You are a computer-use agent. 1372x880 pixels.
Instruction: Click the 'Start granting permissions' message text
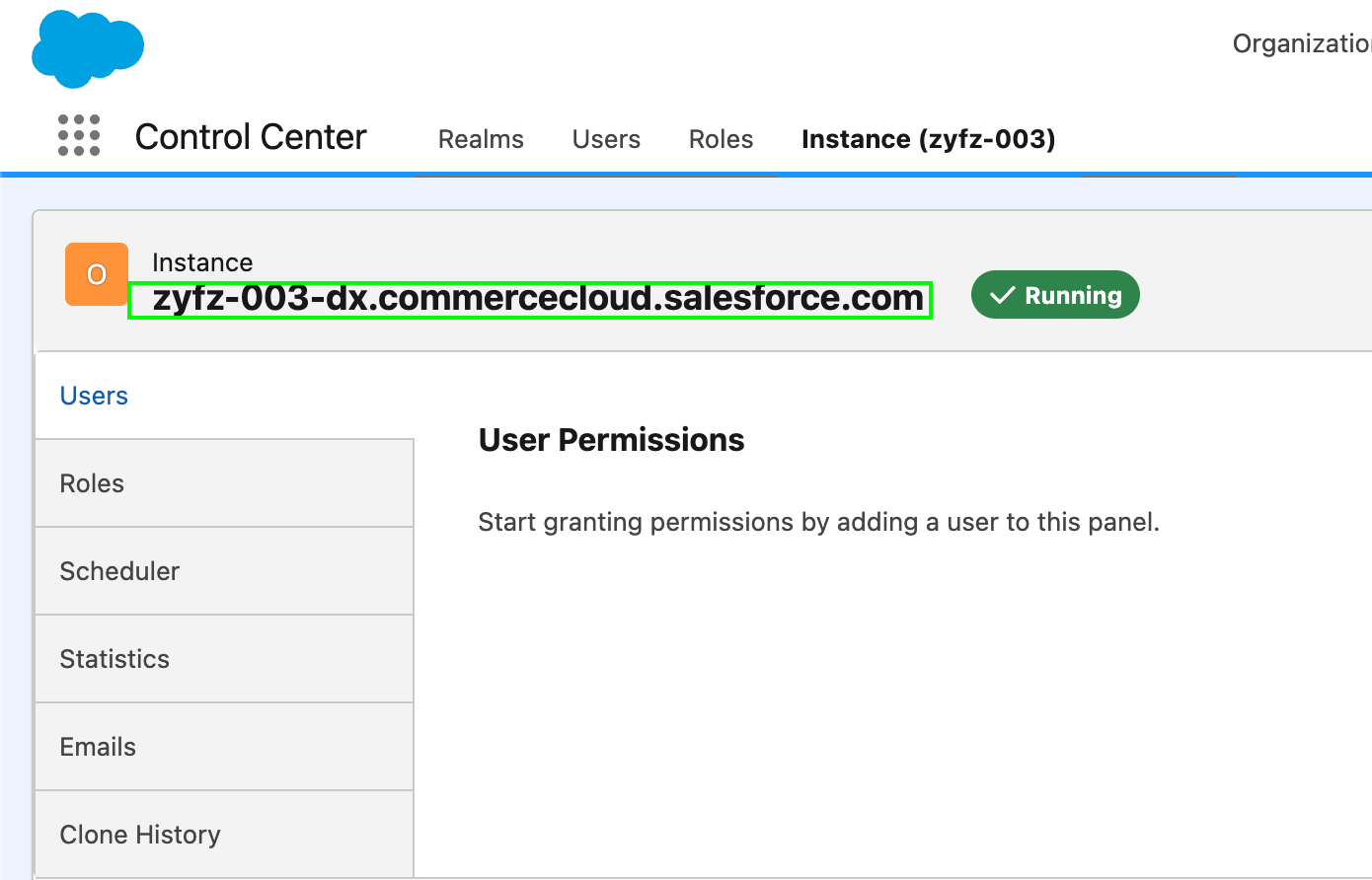818,522
